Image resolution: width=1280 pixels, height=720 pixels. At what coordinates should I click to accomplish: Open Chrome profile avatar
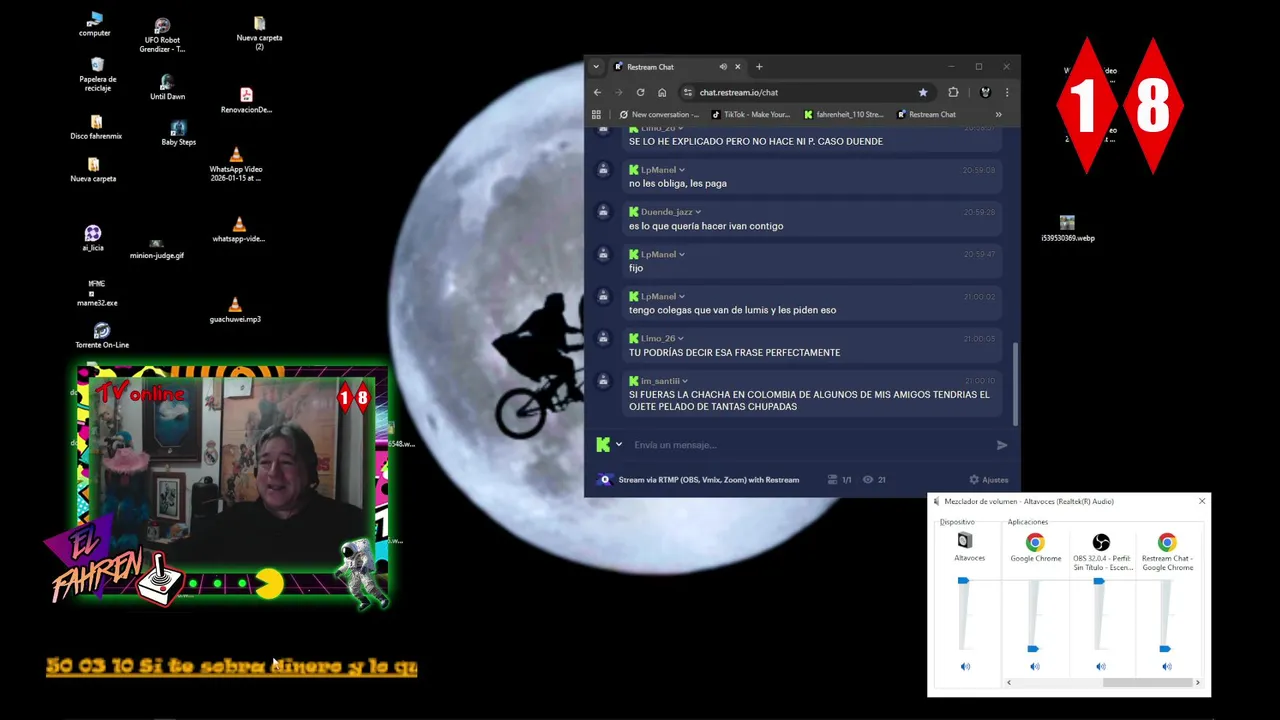click(x=985, y=92)
